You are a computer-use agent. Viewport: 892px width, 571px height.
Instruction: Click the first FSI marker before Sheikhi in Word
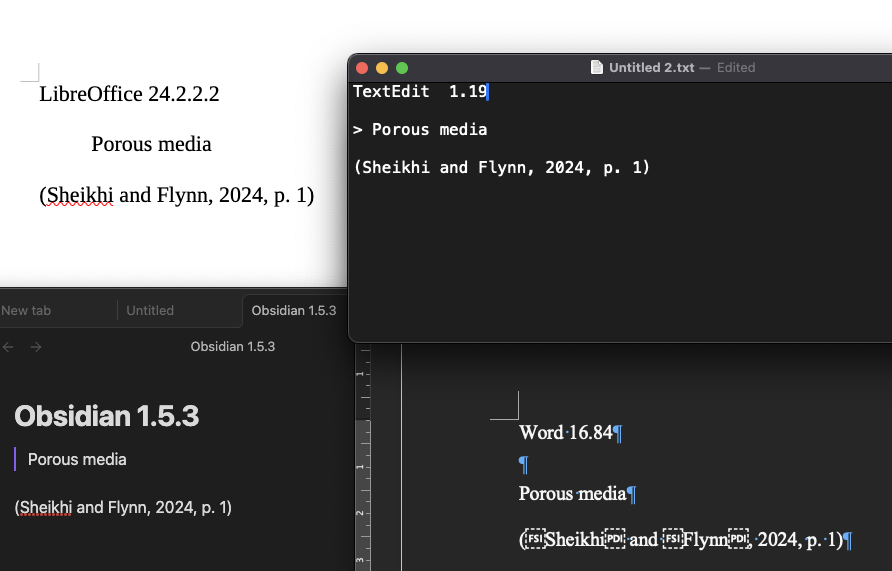534,539
